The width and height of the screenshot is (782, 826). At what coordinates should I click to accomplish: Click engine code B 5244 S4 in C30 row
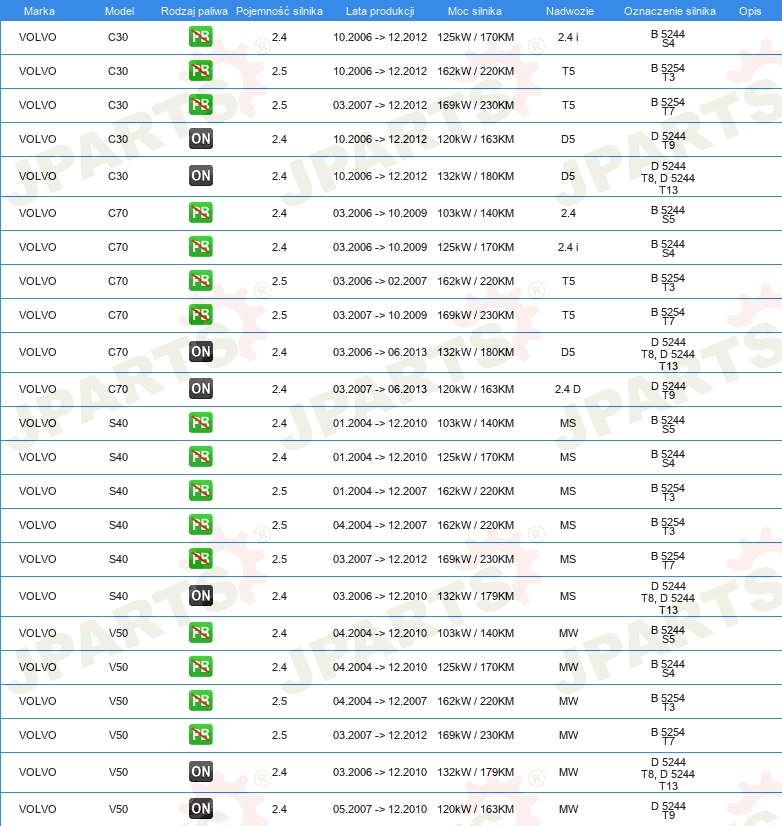click(x=668, y=38)
